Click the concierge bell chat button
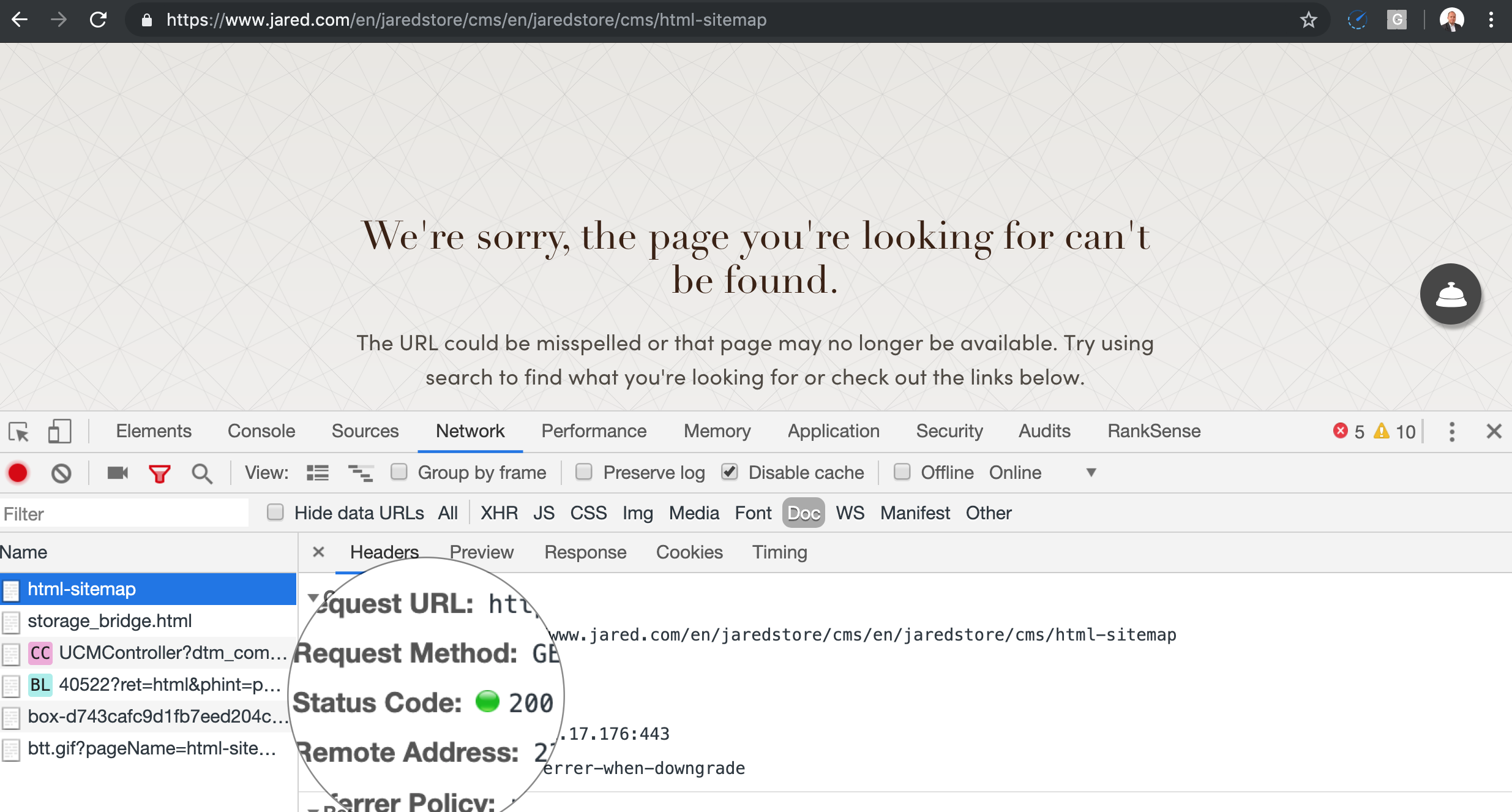 point(1450,295)
